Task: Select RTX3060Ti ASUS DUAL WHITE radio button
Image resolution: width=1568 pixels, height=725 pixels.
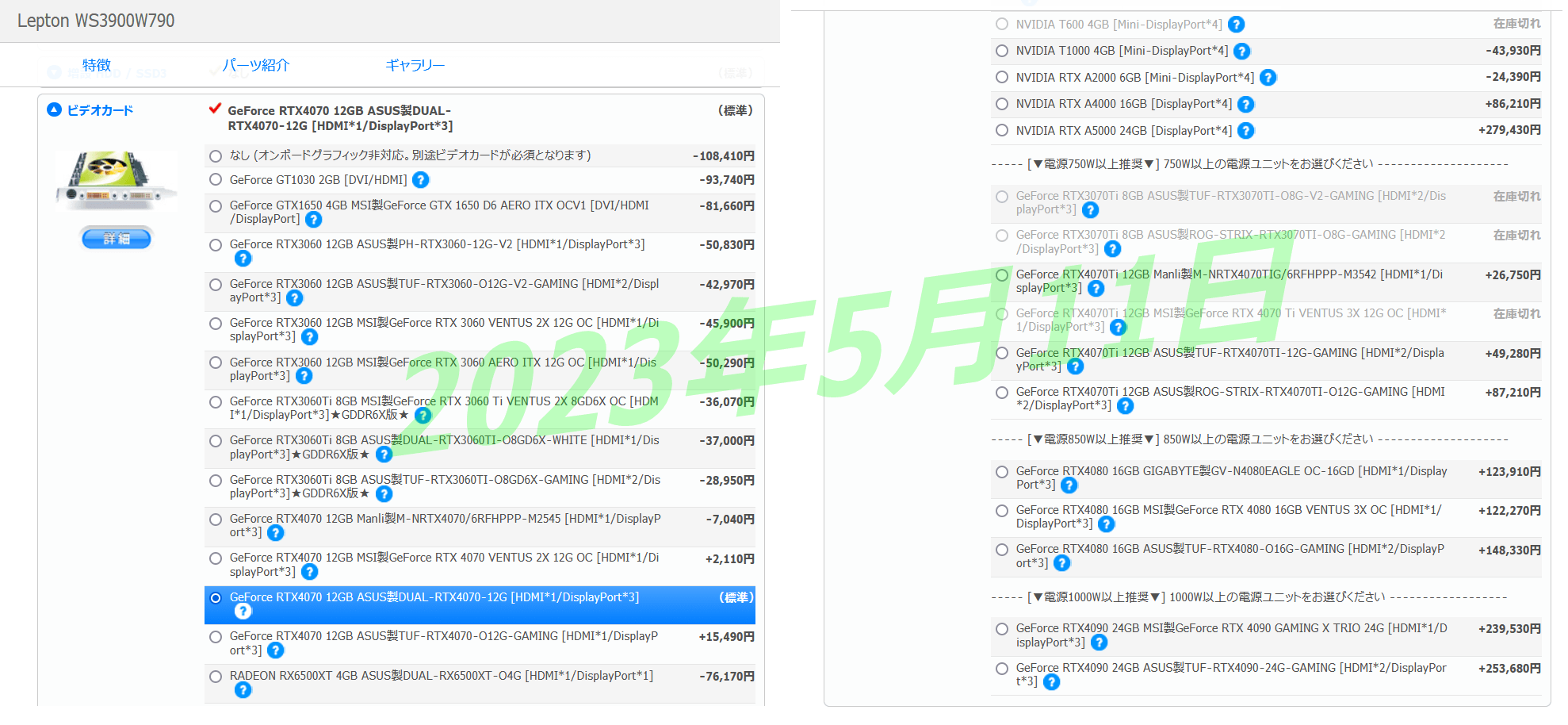Action: [216, 441]
